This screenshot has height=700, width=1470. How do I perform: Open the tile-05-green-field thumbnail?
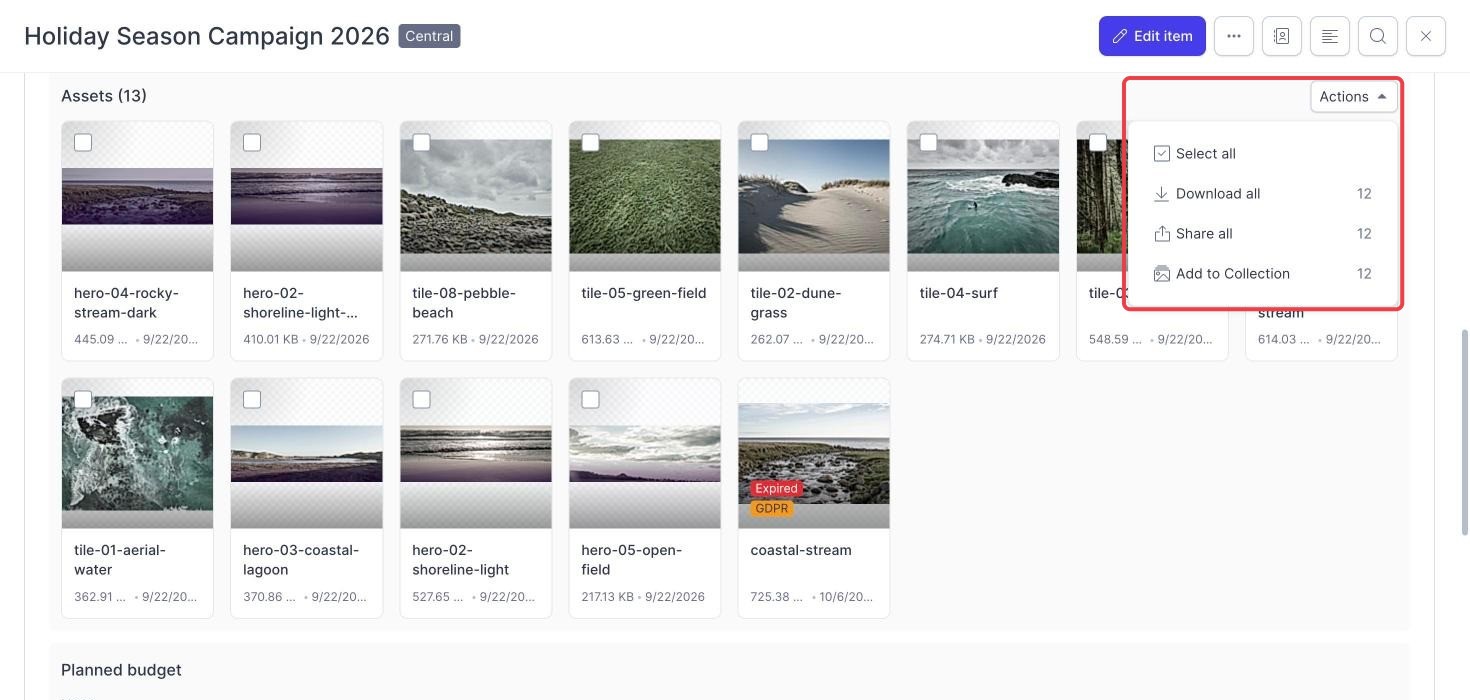click(645, 197)
